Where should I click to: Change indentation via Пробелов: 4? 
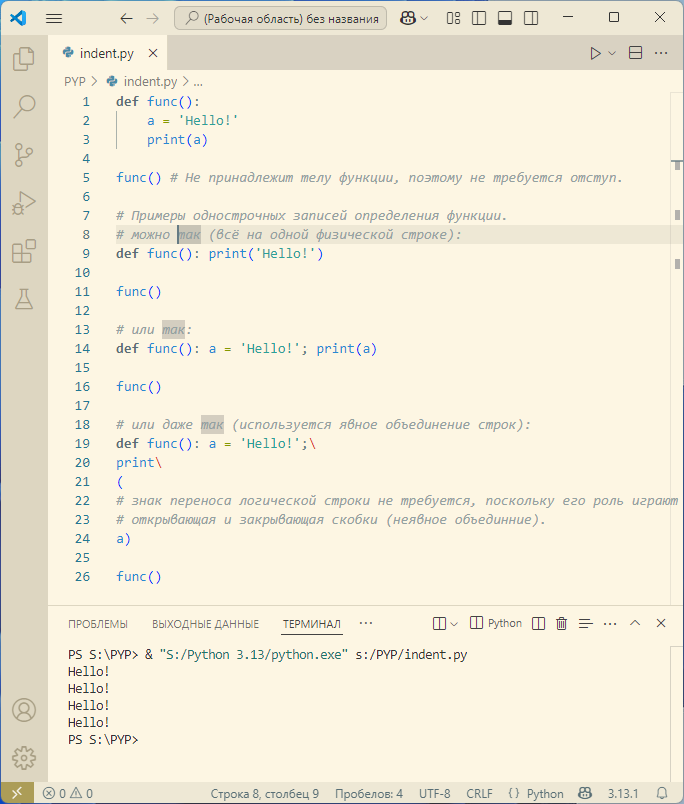pos(369,793)
